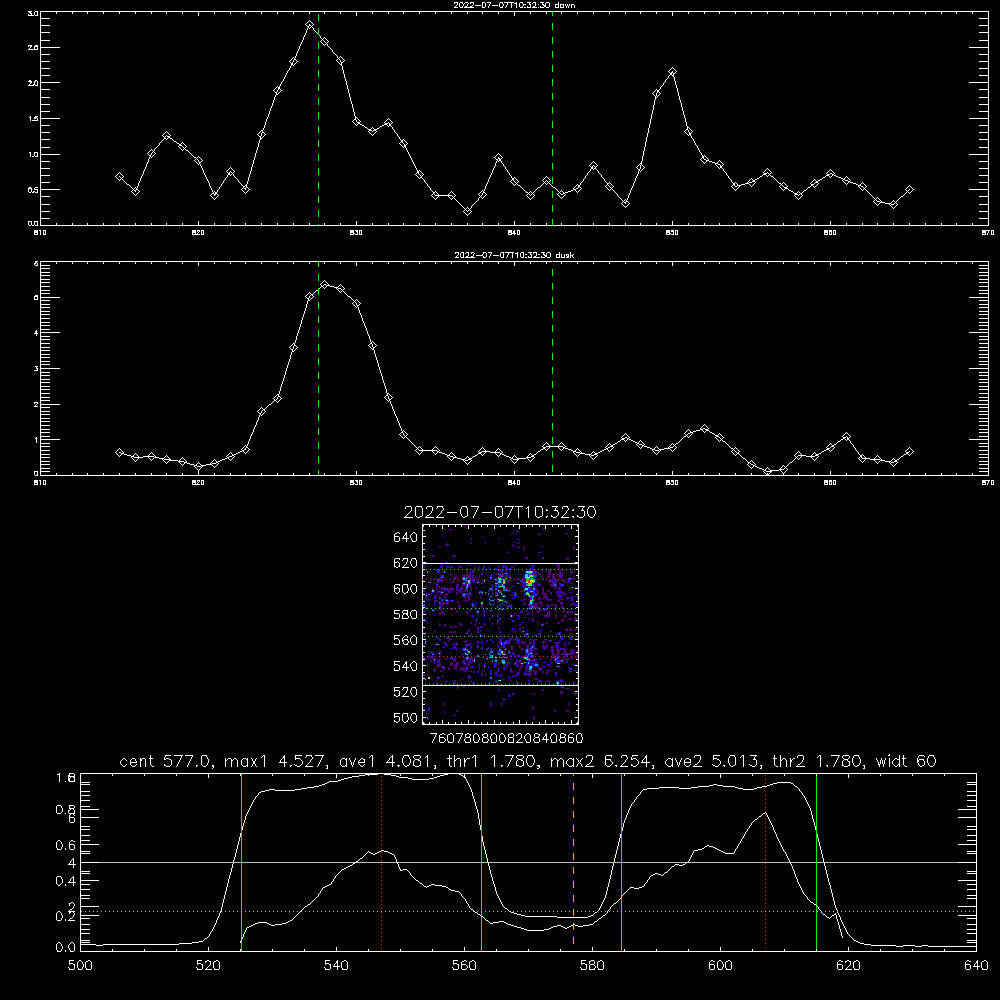Image resolution: width=1000 pixels, height=1000 pixels.
Task: Open the color heatmap image panel
Action: pyautogui.click(x=501, y=624)
